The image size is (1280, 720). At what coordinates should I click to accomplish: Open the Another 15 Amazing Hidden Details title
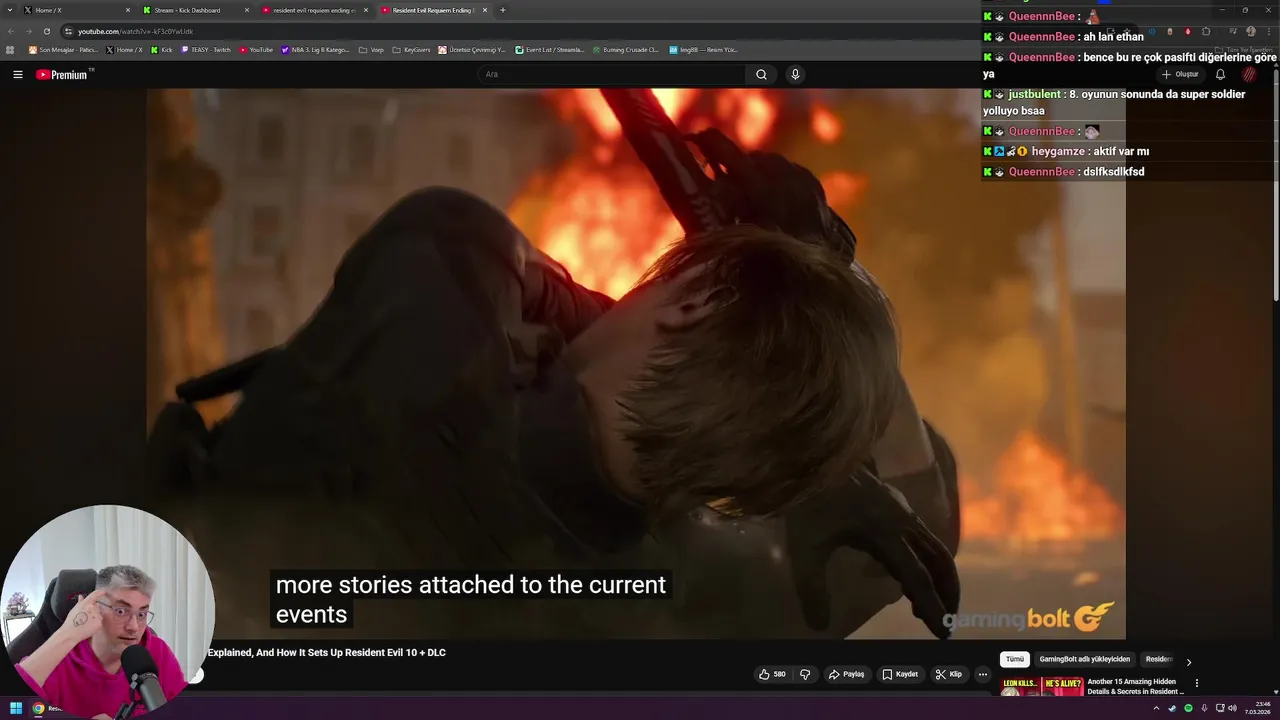(x=1135, y=686)
